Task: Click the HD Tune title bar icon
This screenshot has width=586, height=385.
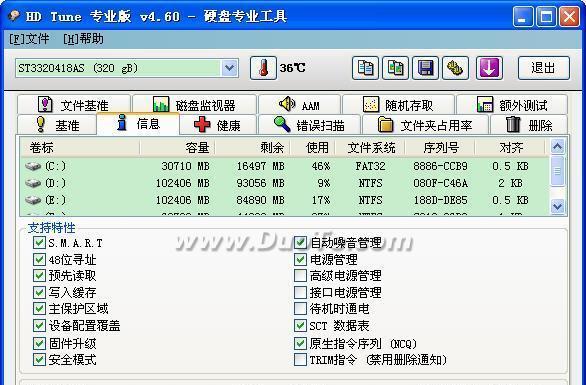Action: pos(14,16)
